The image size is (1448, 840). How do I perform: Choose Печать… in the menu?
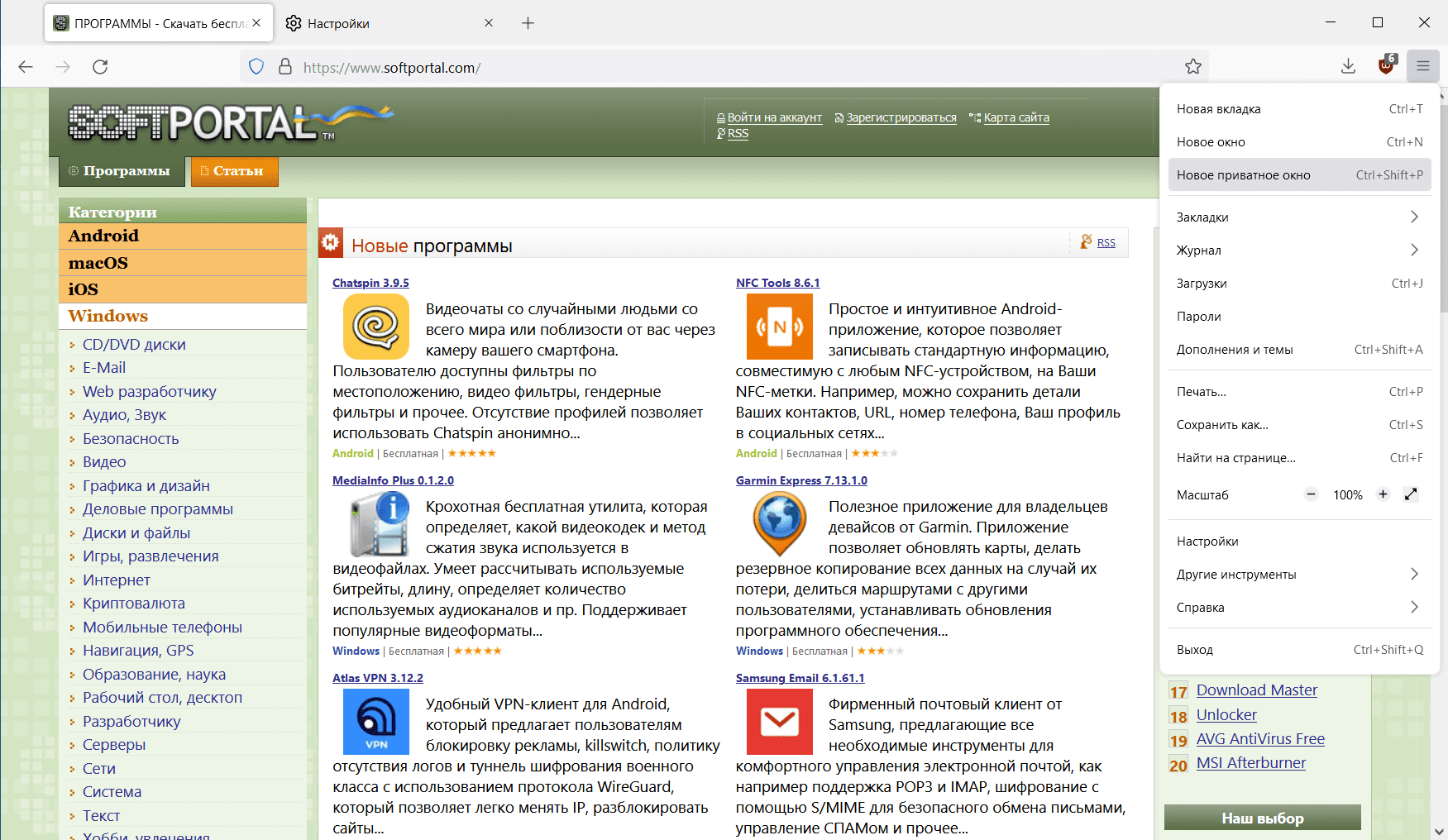coord(1299,391)
